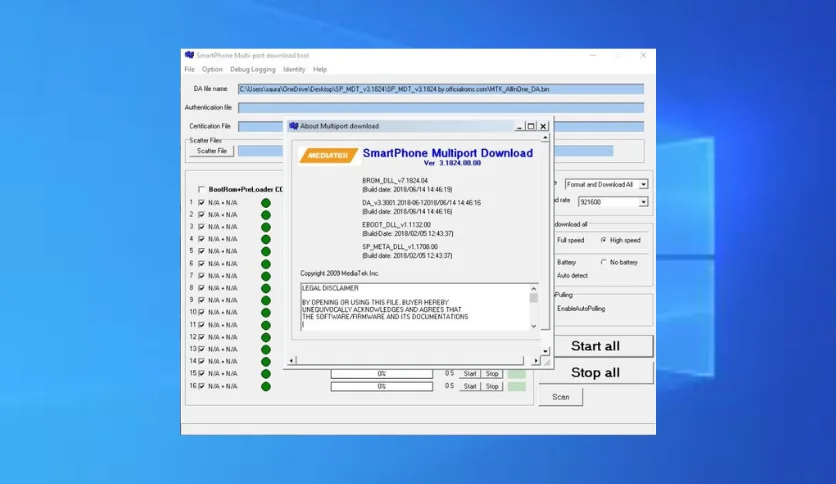Click the resize grip of About dialog
The height and width of the screenshot is (484, 836).
(546, 361)
